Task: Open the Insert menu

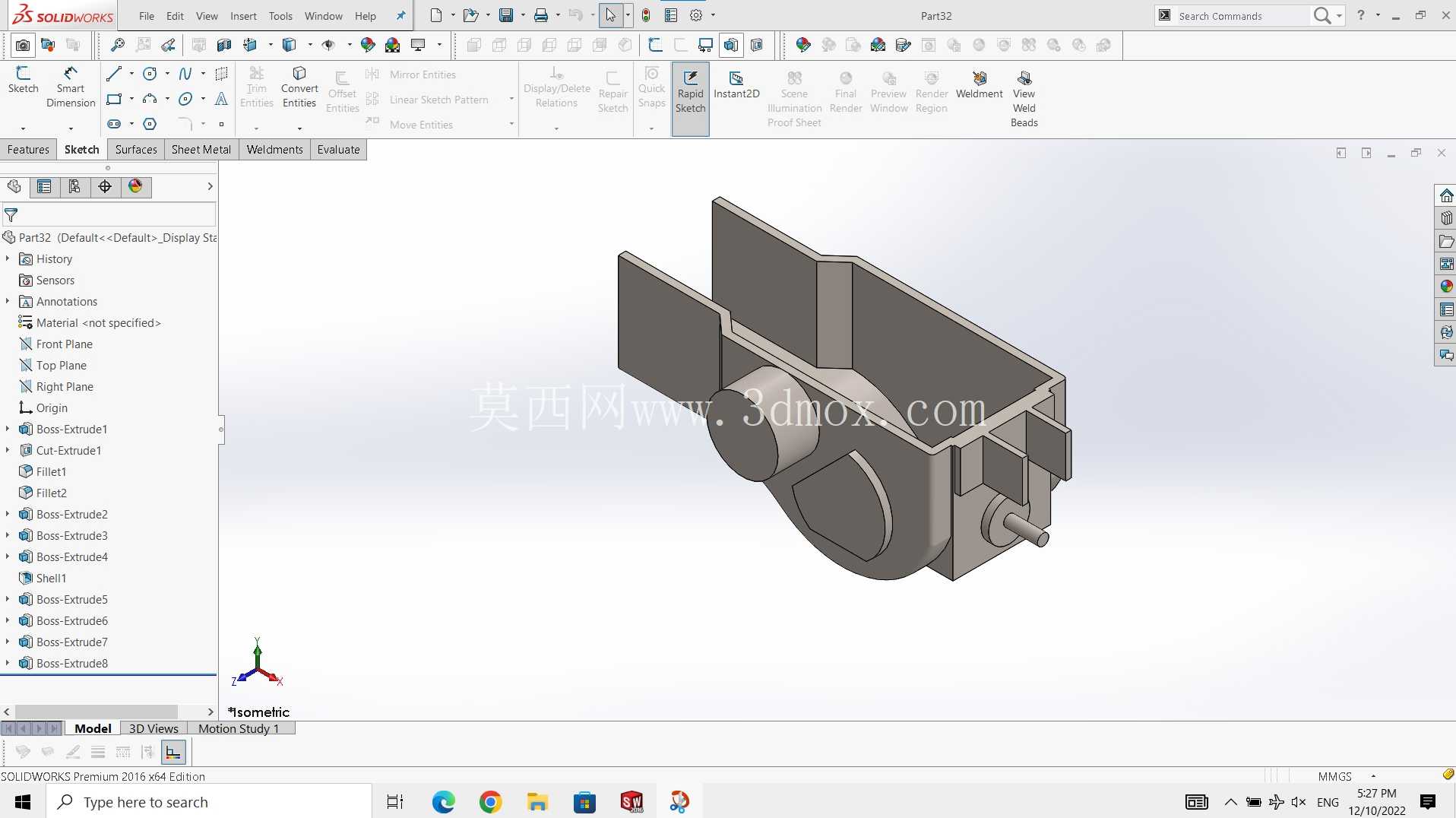Action: coord(243,16)
